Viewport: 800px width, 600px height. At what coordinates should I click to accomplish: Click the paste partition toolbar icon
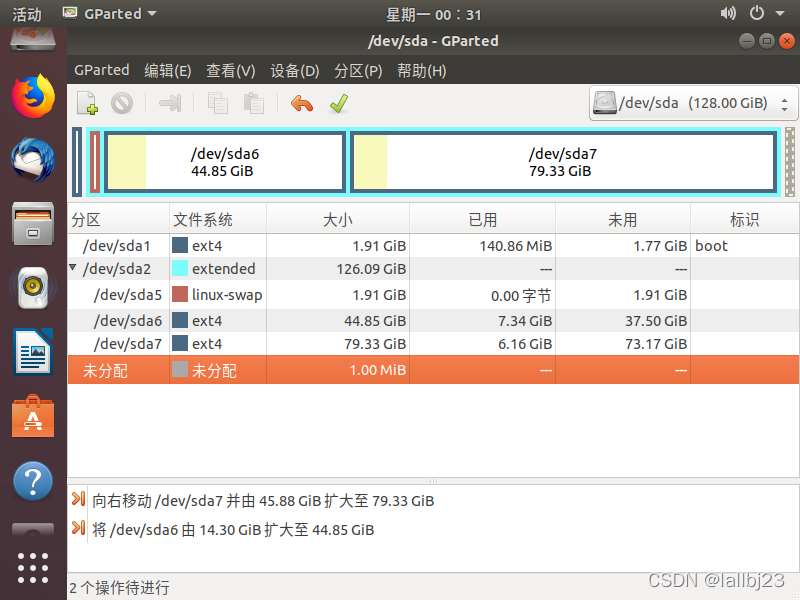[254, 103]
